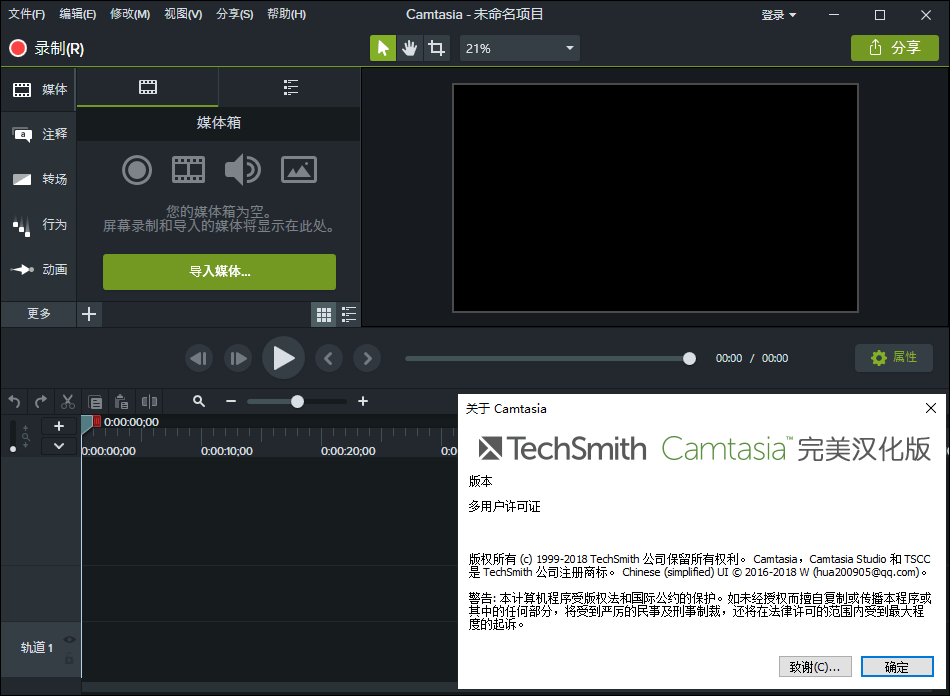Click the green 分享 share button
The width and height of the screenshot is (950, 696).
tap(894, 48)
